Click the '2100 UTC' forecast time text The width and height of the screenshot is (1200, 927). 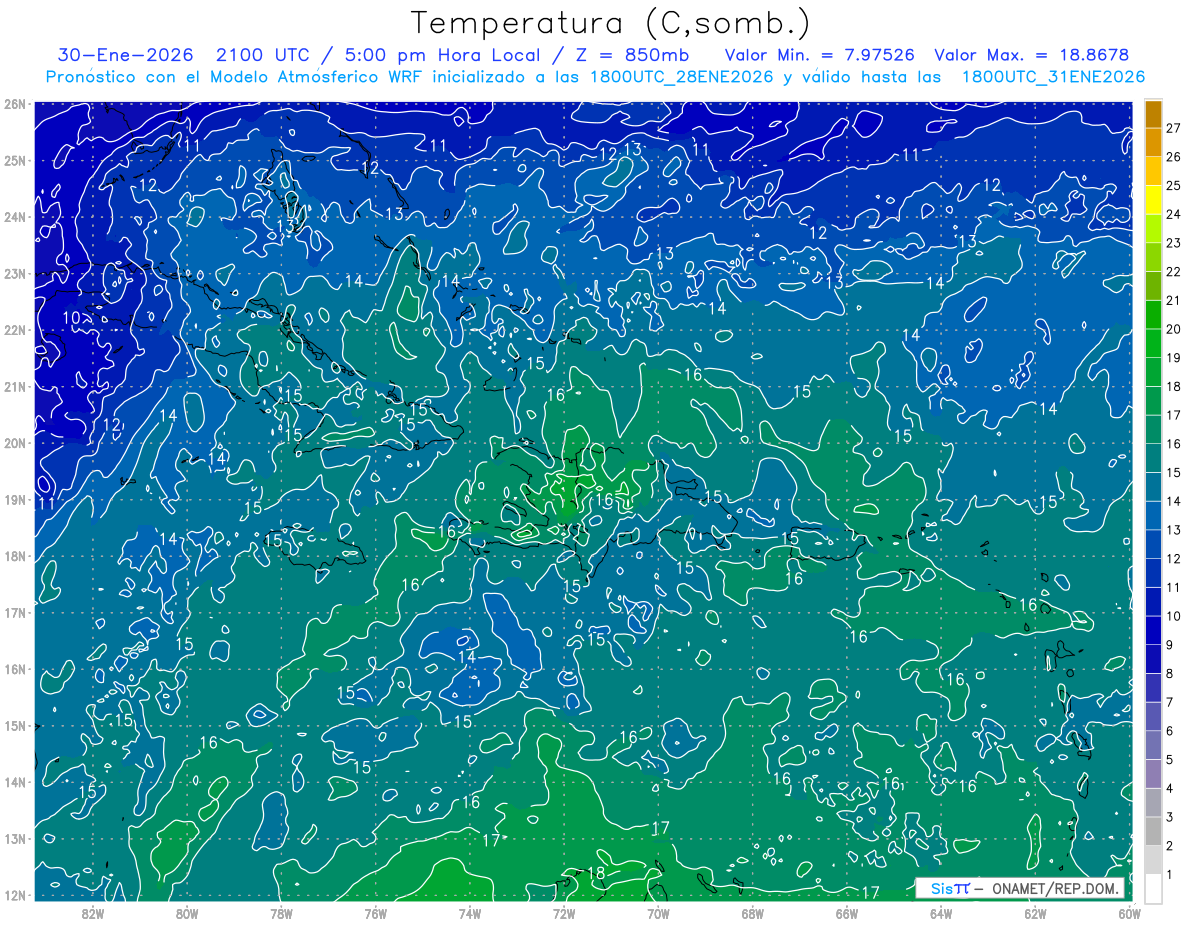tap(263, 55)
